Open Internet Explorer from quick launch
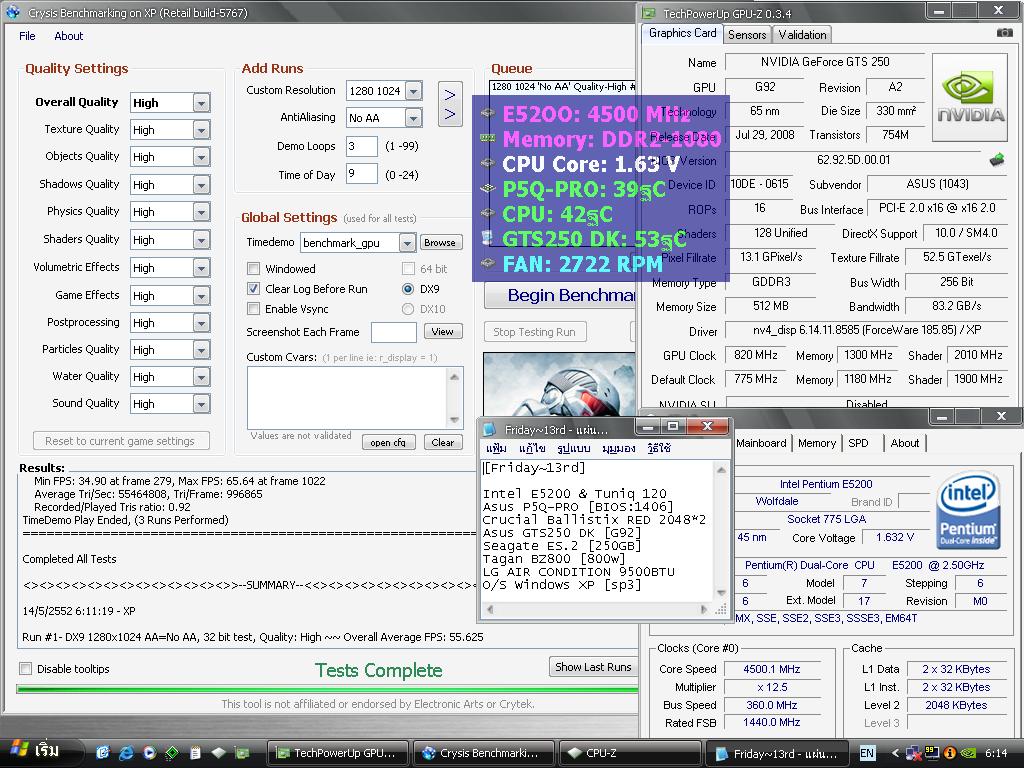The image size is (1024, 768). click(126, 752)
